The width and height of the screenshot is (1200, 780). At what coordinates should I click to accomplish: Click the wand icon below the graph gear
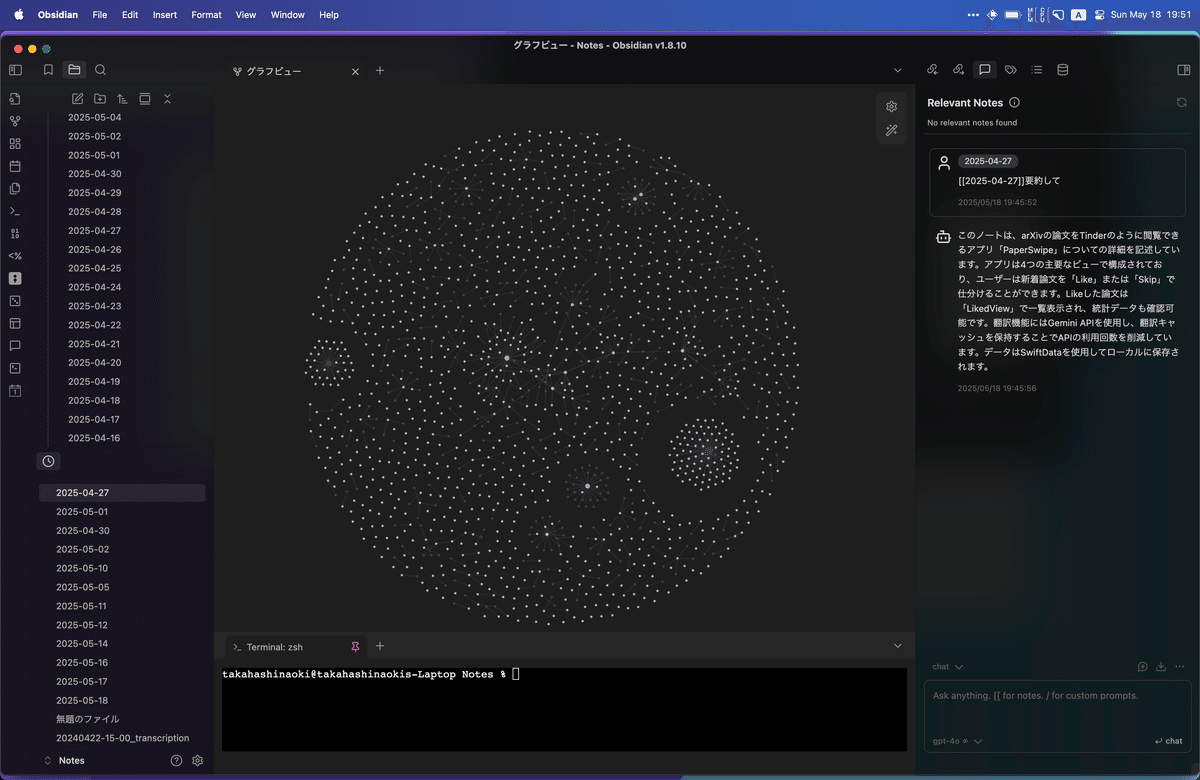(891, 129)
